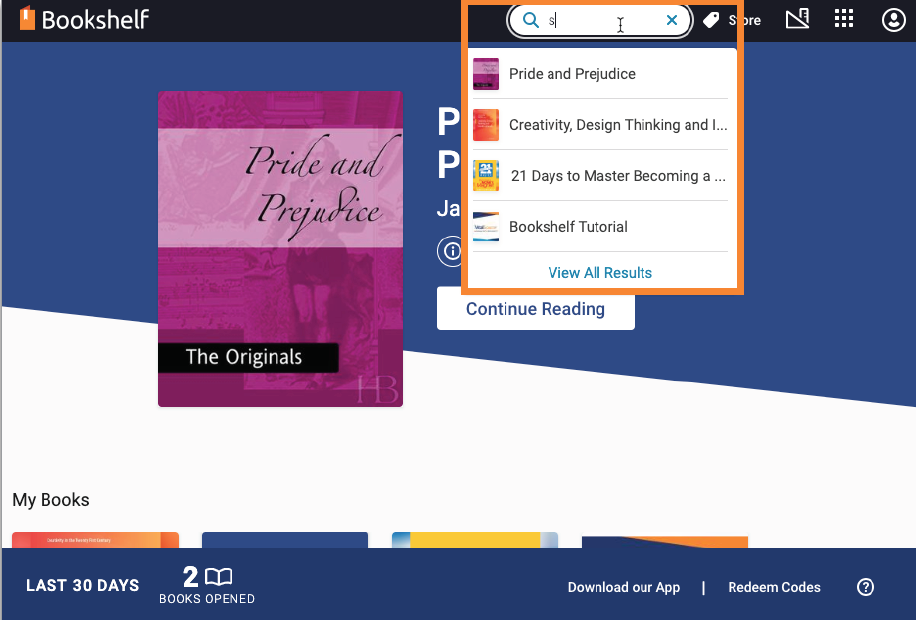Select Creativity, Design Thinking search result
The height and width of the screenshot is (620, 916).
pyautogui.click(x=617, y=125)
